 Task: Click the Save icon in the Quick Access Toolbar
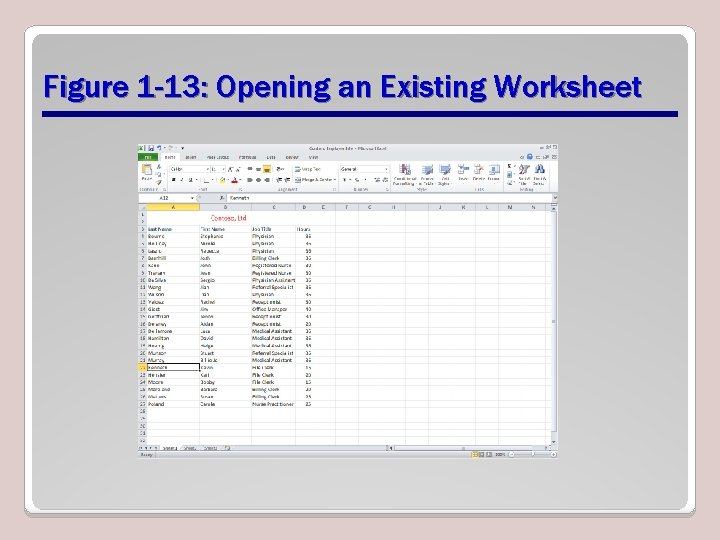click(151, 148)
